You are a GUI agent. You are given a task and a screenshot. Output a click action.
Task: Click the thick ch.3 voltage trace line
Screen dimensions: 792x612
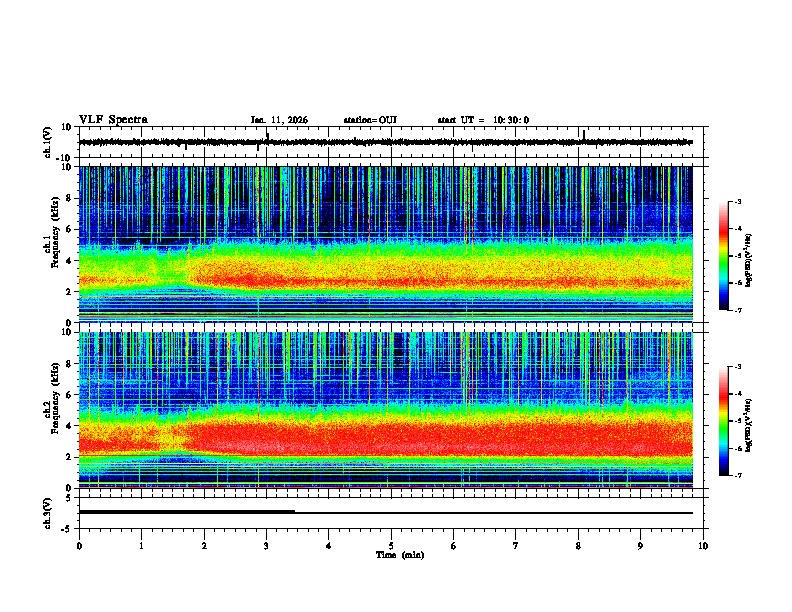pos(187,512)
